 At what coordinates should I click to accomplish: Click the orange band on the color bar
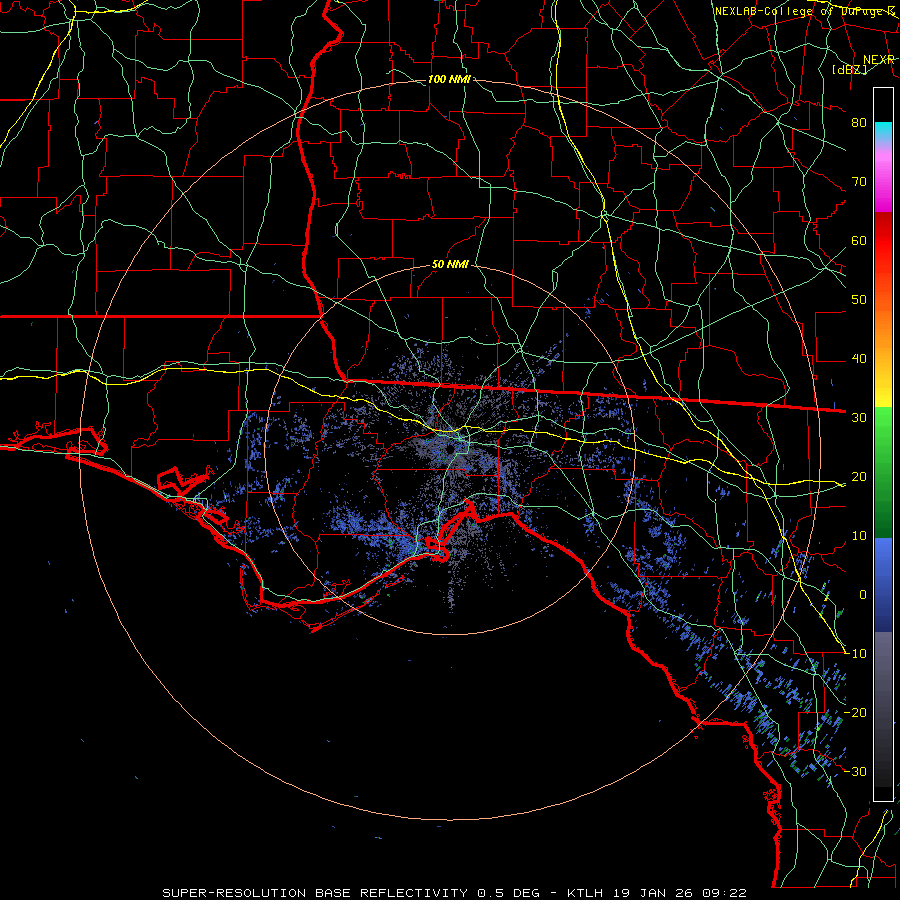pyautogui.click(x=883, y=327)
